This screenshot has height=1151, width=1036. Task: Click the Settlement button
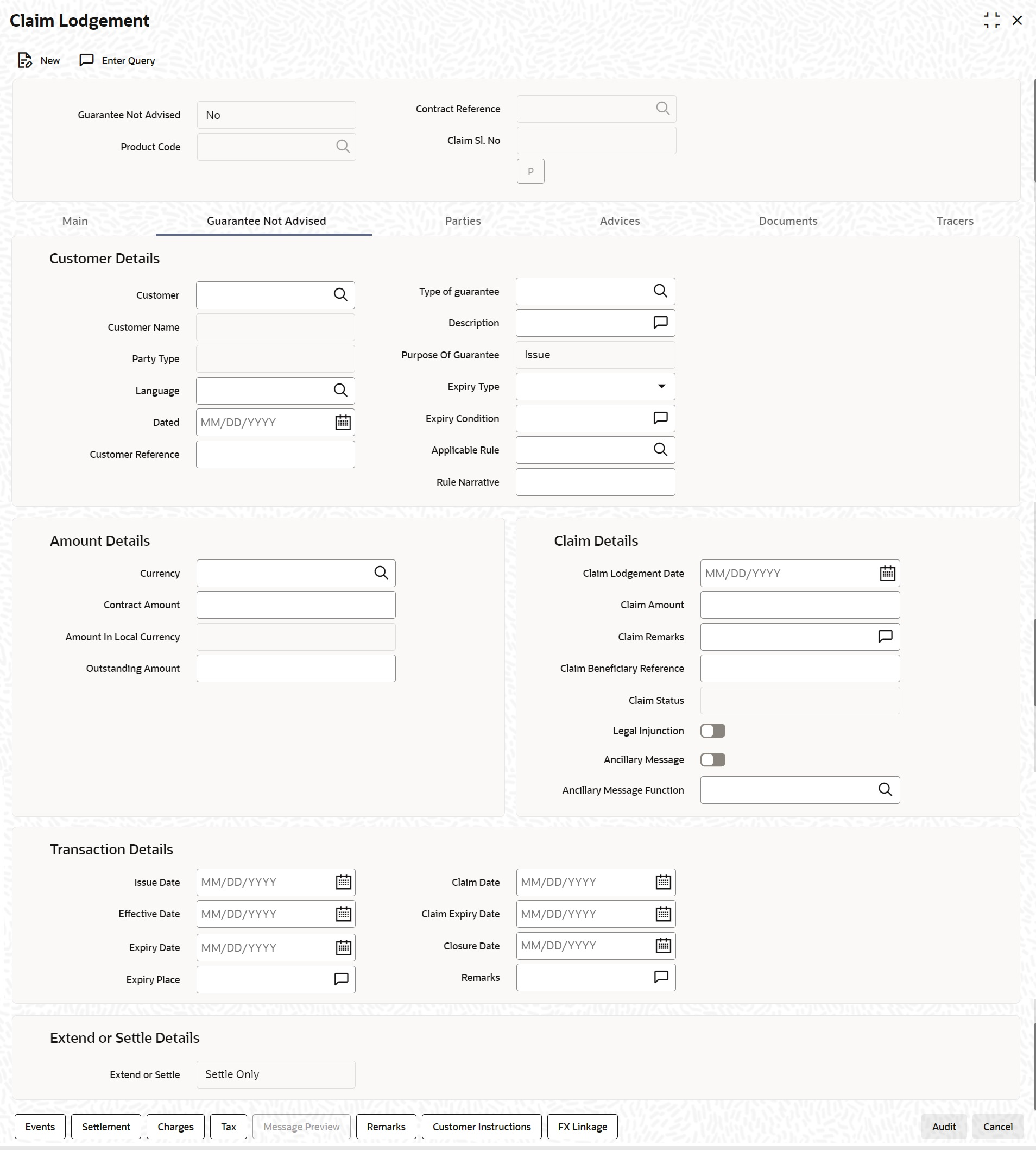click(106, 1127)
